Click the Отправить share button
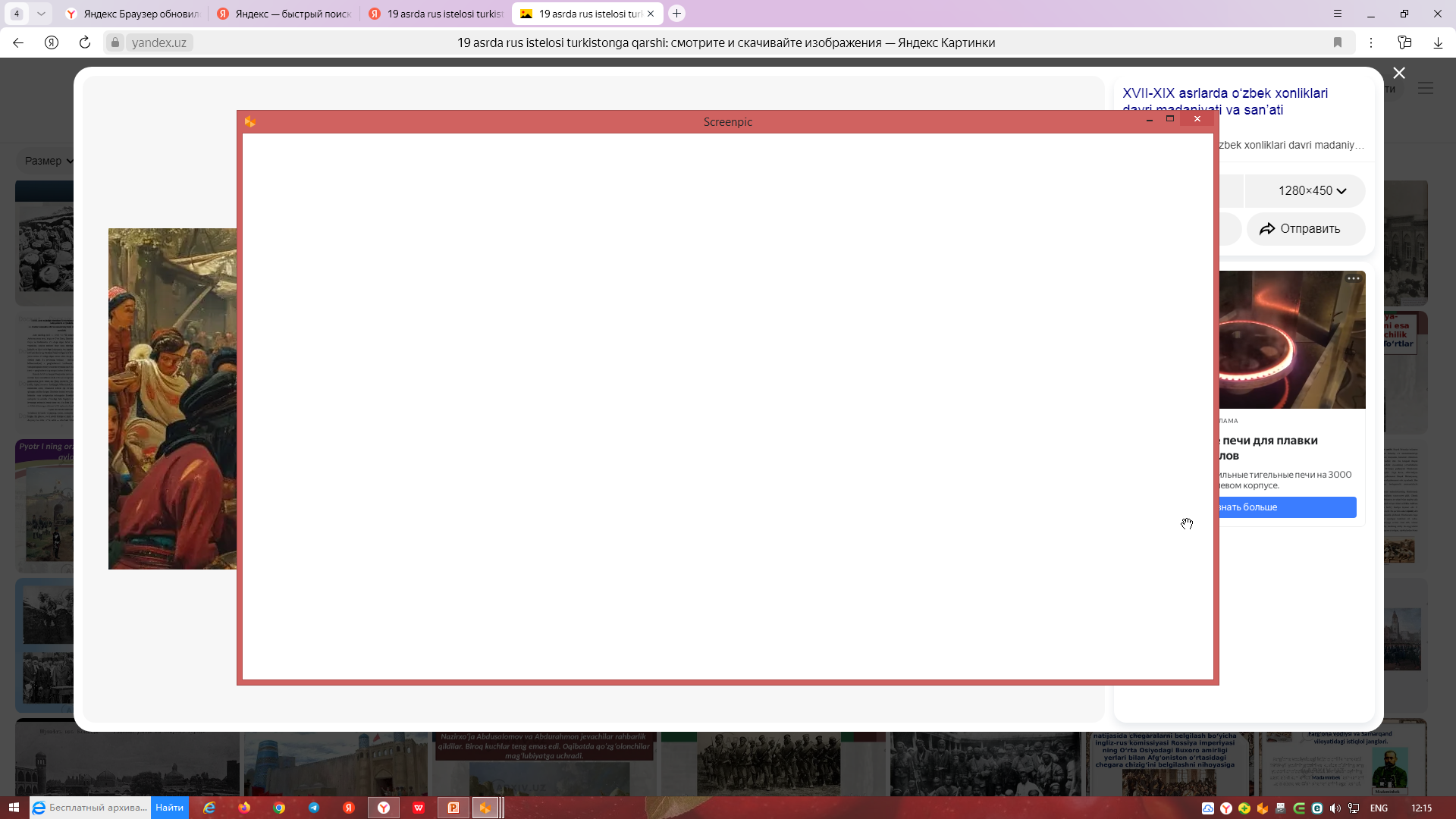 pos(1300,229)
